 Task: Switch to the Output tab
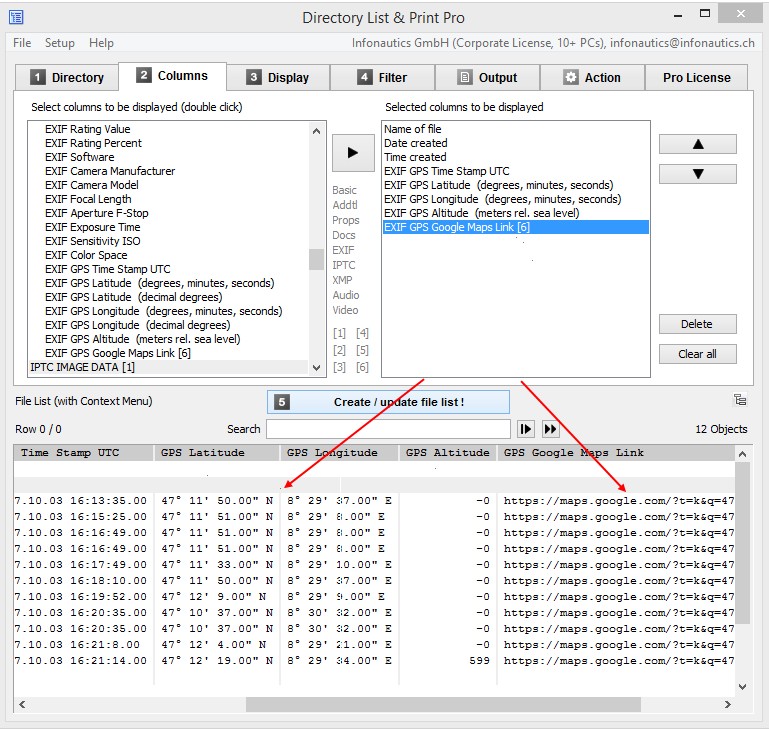tap(487, 78)
